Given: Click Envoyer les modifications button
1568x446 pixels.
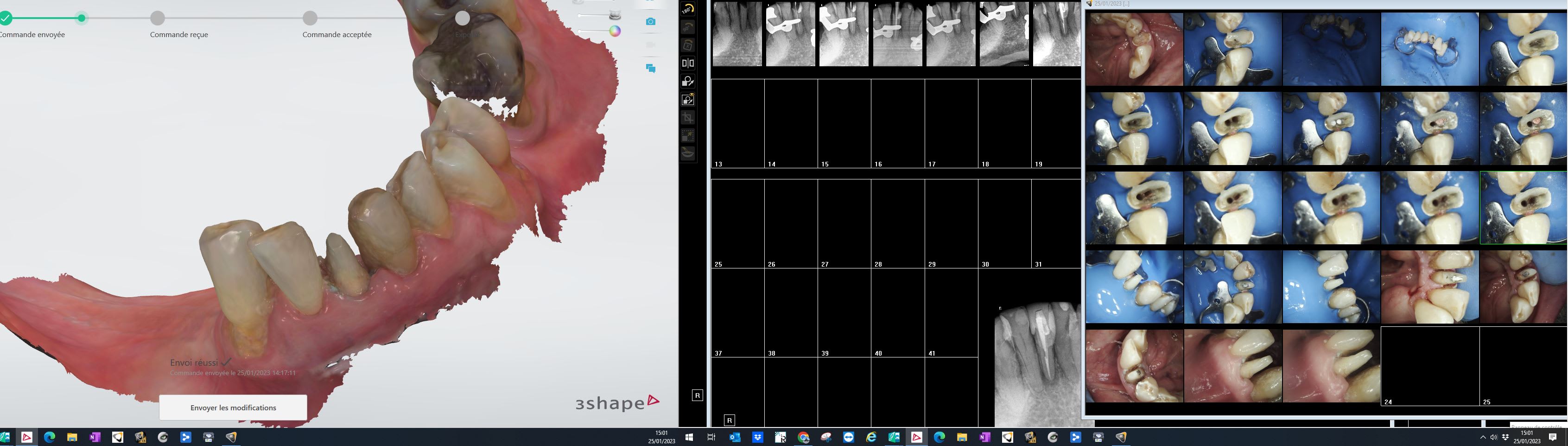Looking at the screenshot, I should (233, 408).
